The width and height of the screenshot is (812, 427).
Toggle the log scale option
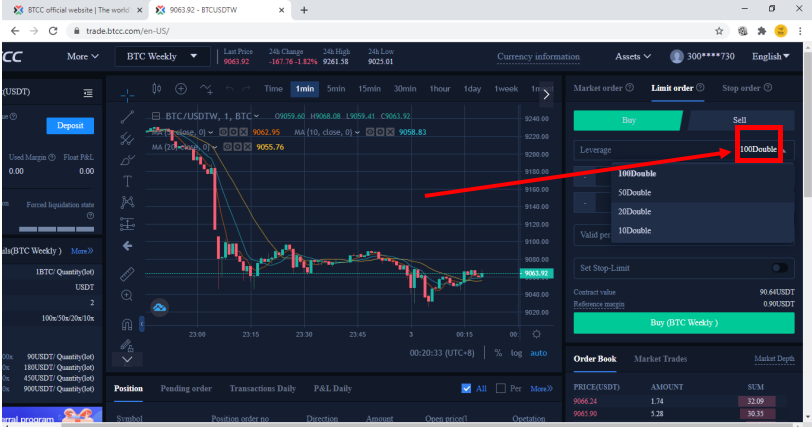[x=516, y=353]
